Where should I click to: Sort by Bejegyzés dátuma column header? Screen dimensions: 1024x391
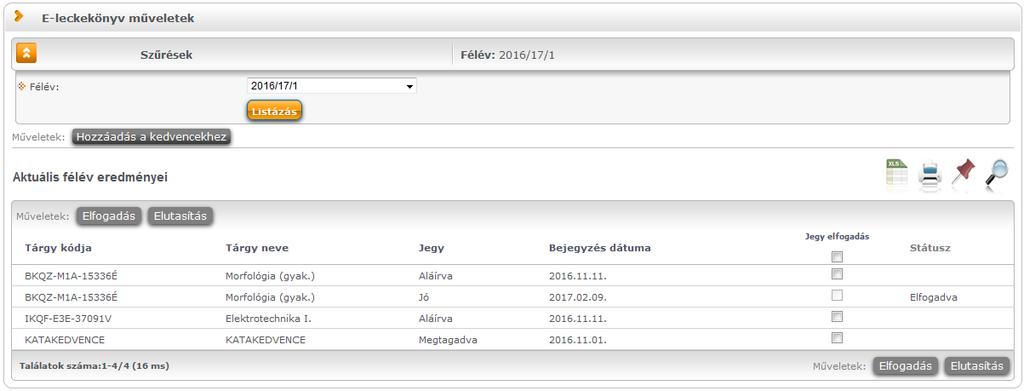pos(600,248)
